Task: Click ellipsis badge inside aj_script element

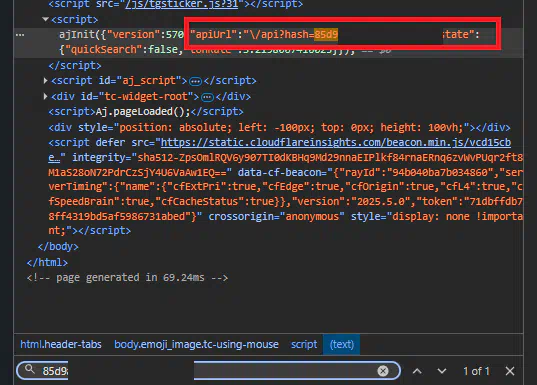Action: coord(195,81)
